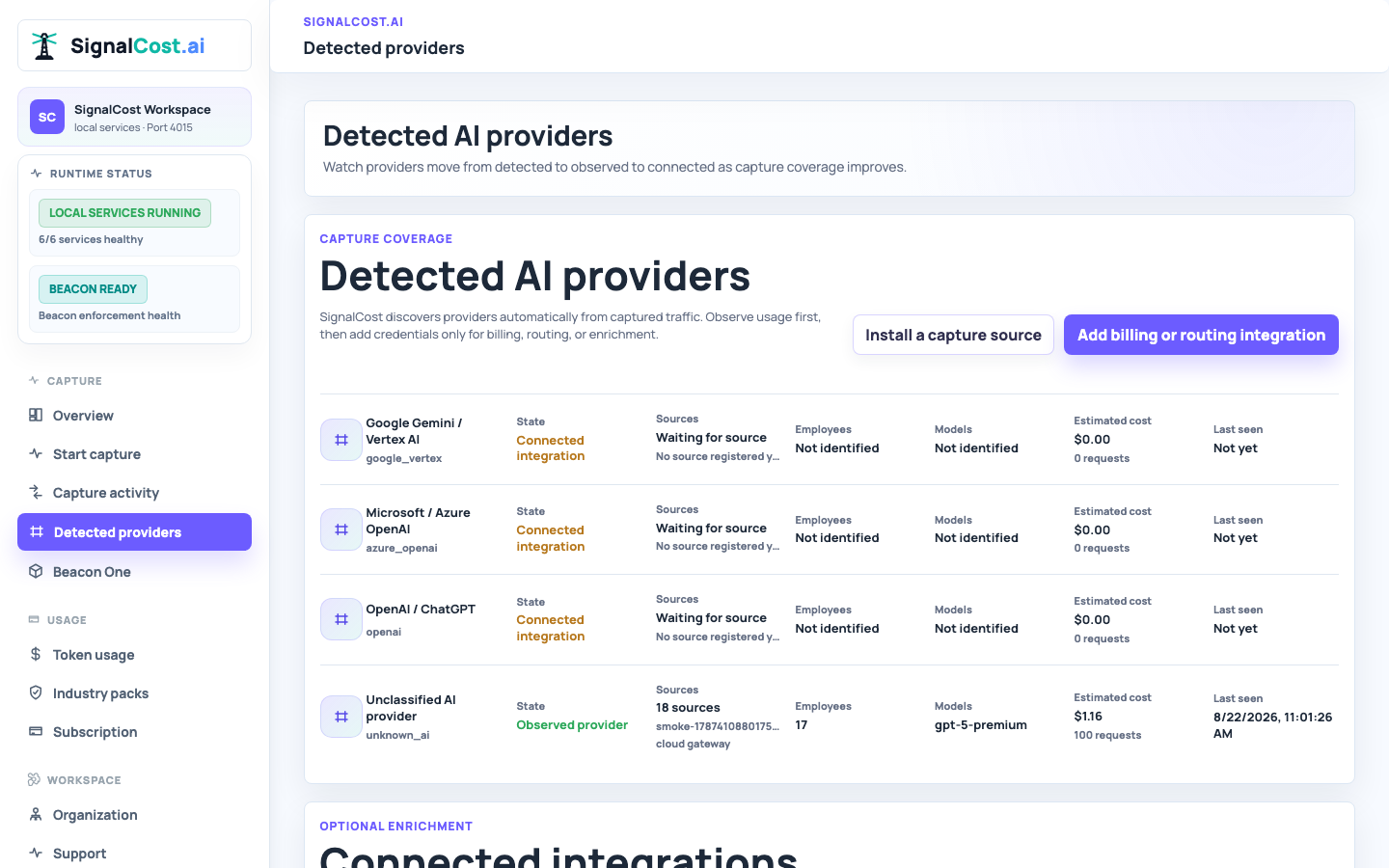This screenshot has height=868, width=1389.
Task: Open the Organization settings
Action: pos(134,814)
